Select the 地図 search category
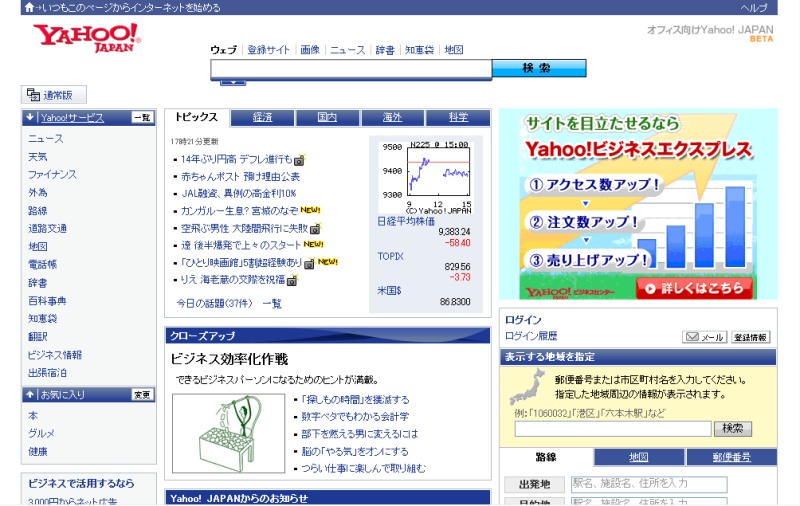800x506 pixels. pyautogui.click(x=454, y=50)
